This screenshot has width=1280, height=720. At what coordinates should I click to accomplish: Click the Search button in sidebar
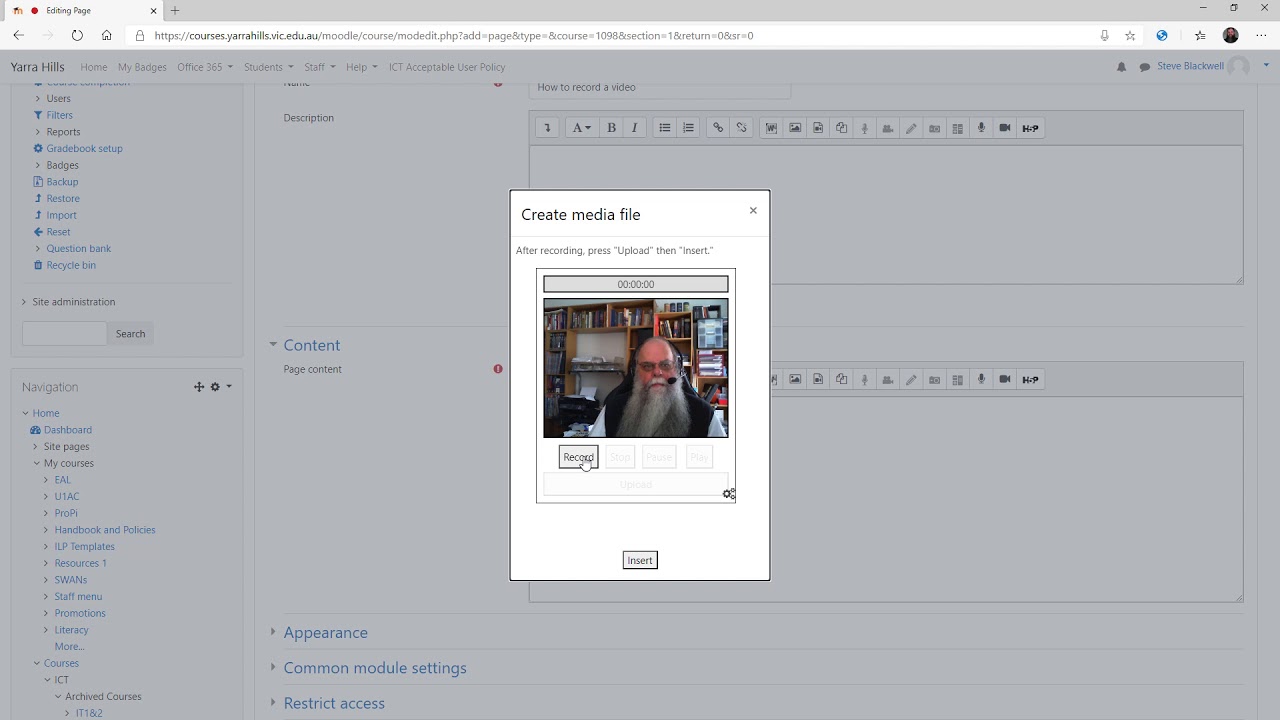tap(130, 334)
